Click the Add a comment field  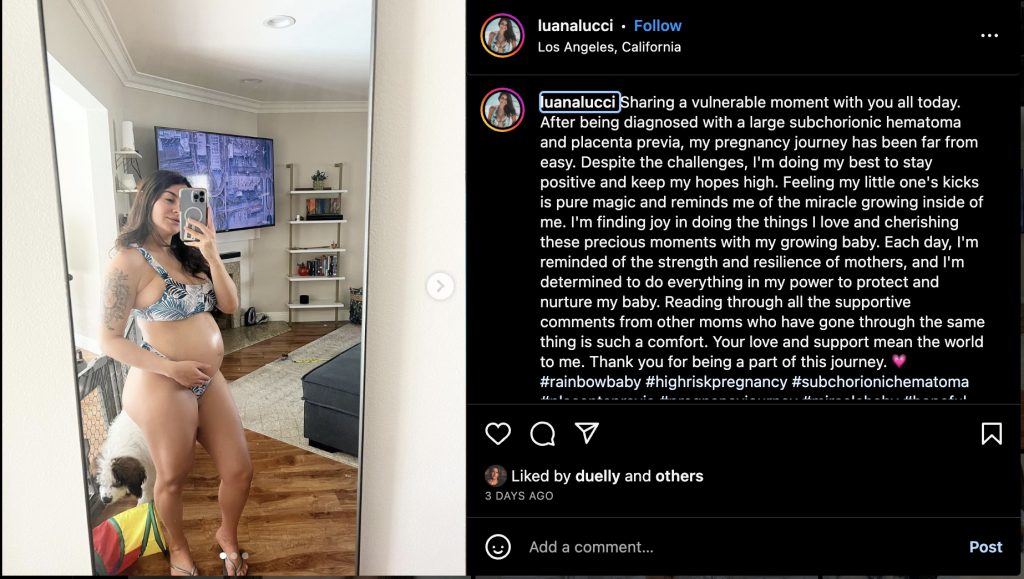744,547
